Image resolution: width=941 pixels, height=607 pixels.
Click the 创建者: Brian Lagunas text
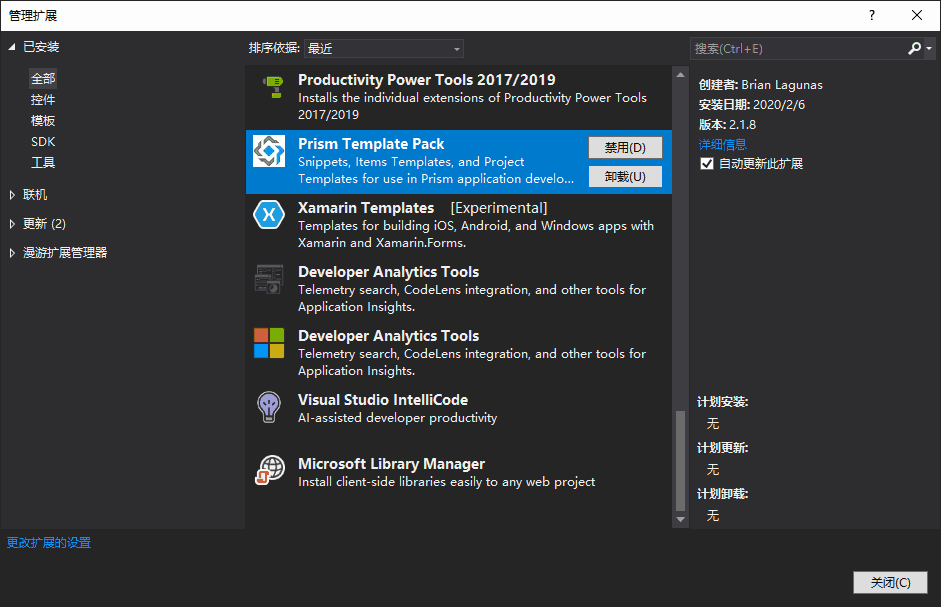760,85
